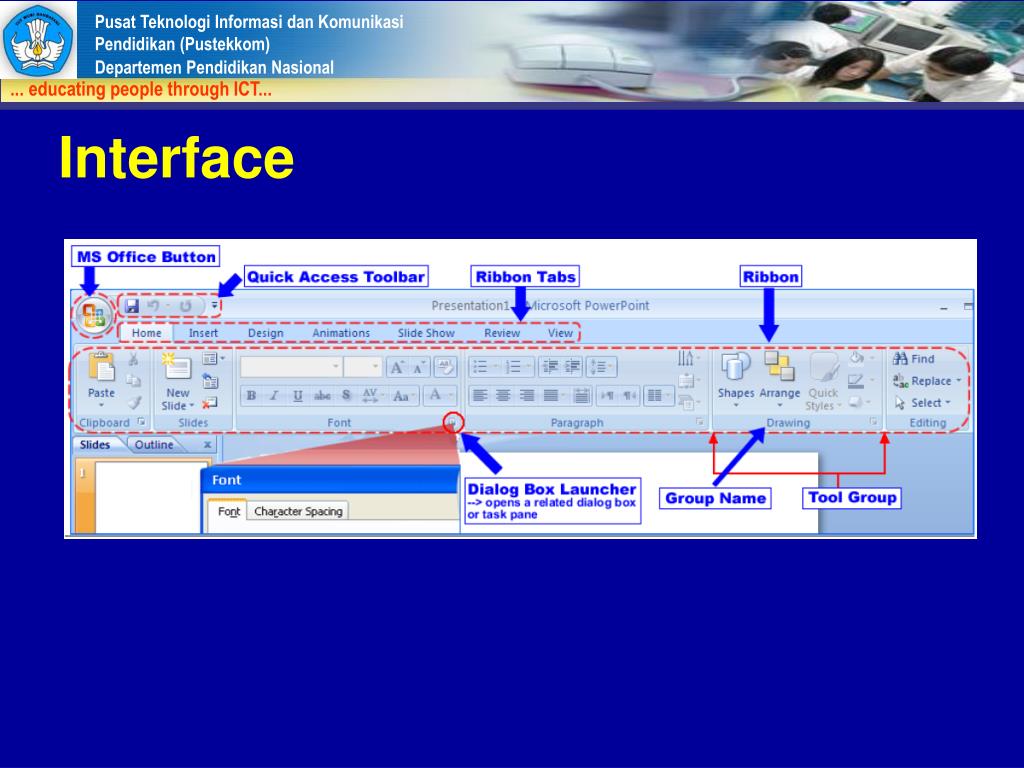This screenshot has width=1024, height=768.
Task: Open the View ribbon tab
Action: click(560, 333)
